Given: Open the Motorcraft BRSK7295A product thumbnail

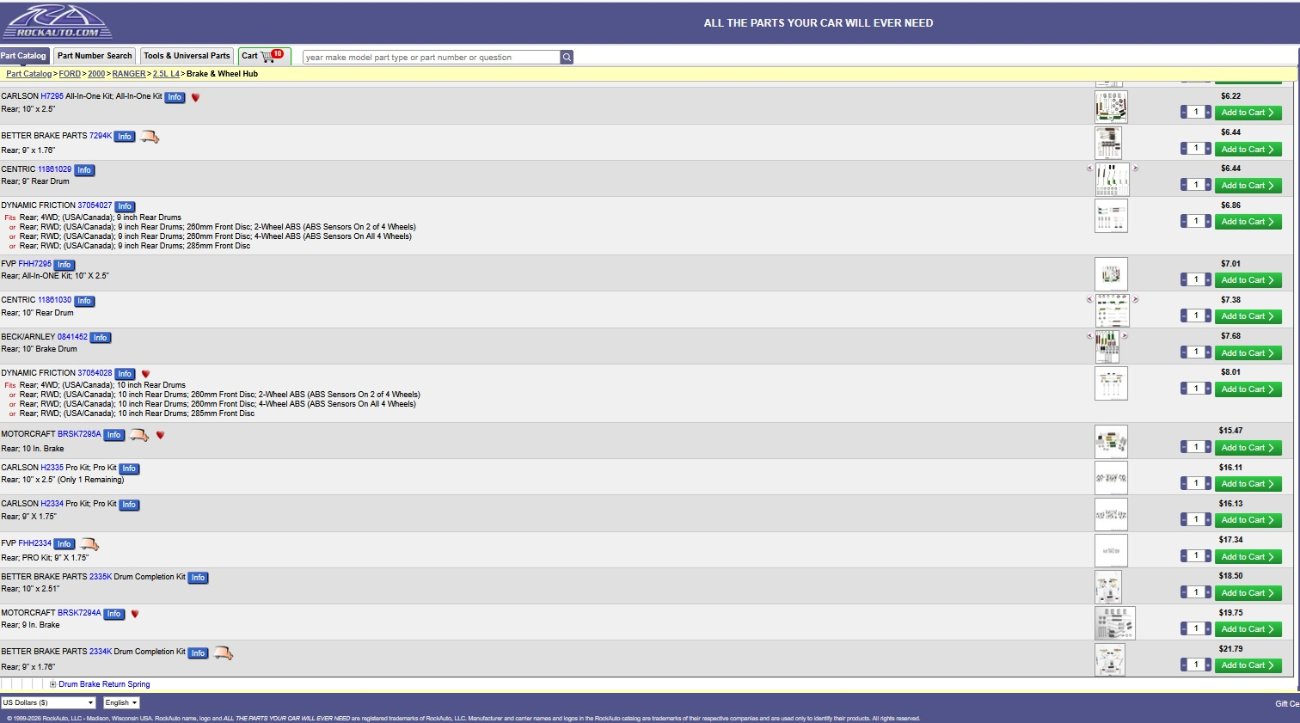Looking at the screenshot, I should coord(1111,441).
